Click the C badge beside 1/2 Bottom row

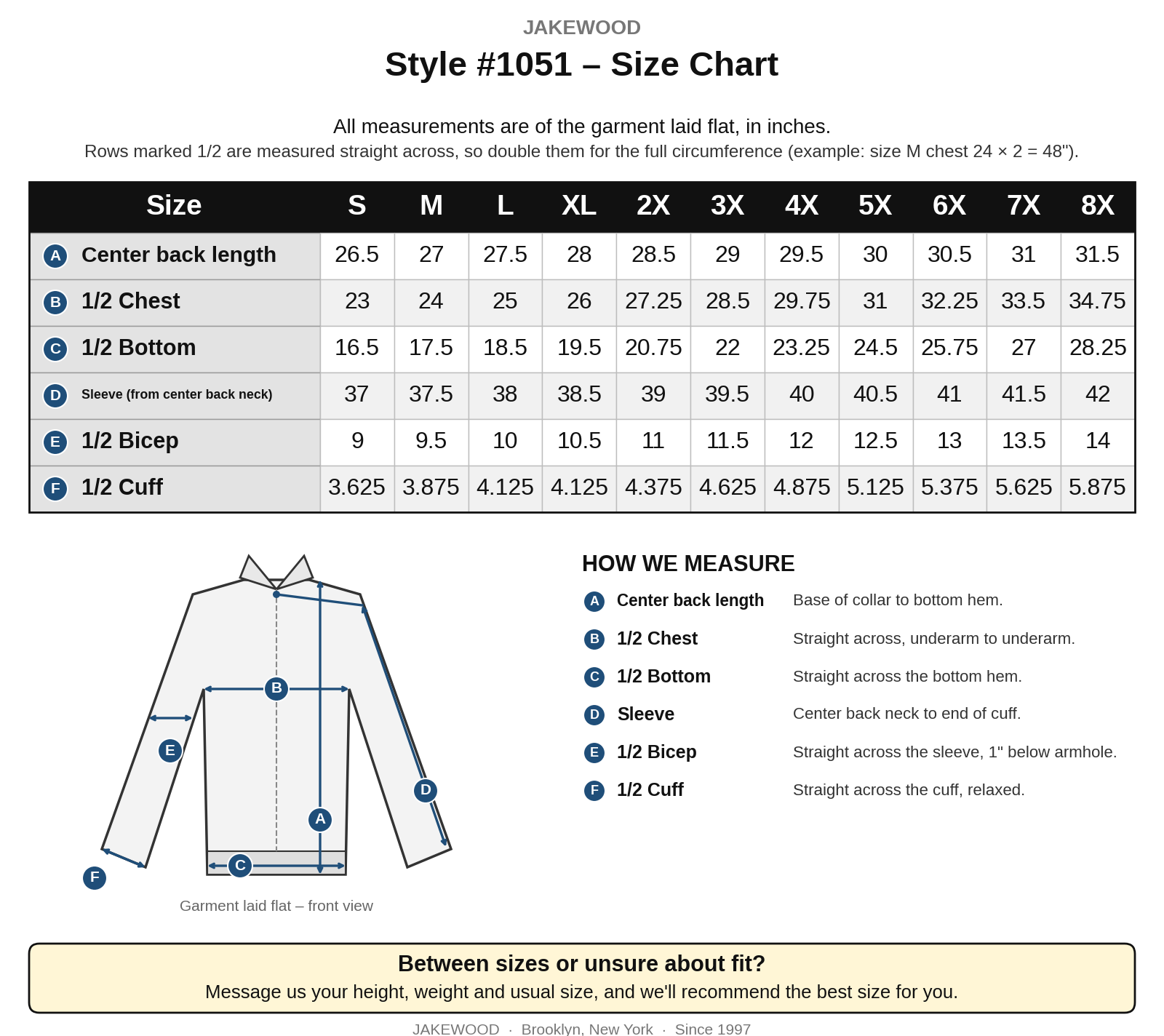click(x=55, y=349)
